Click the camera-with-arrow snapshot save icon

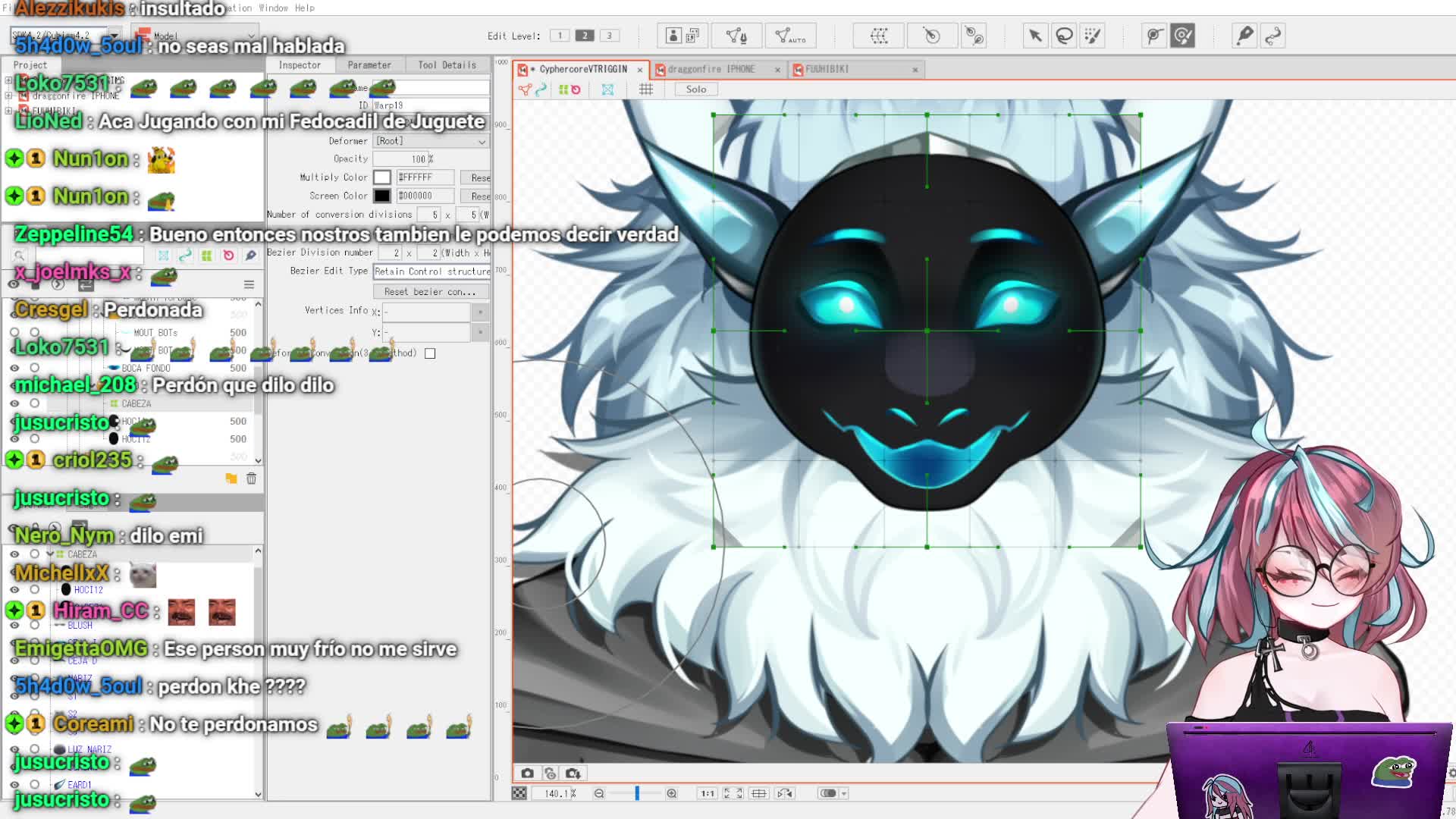coord(573,773)
